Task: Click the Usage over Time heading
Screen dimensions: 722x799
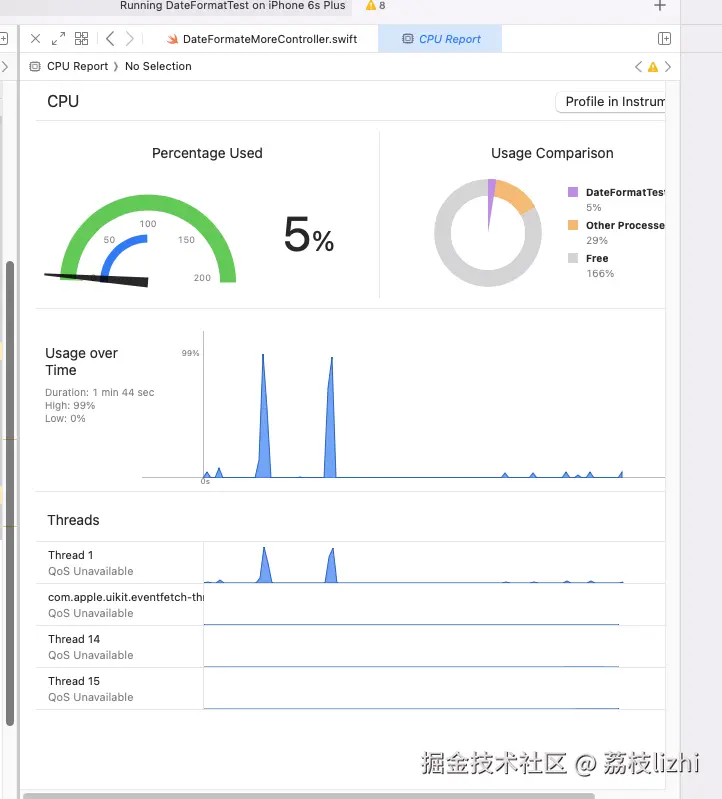Action: [x=82, y=362]
